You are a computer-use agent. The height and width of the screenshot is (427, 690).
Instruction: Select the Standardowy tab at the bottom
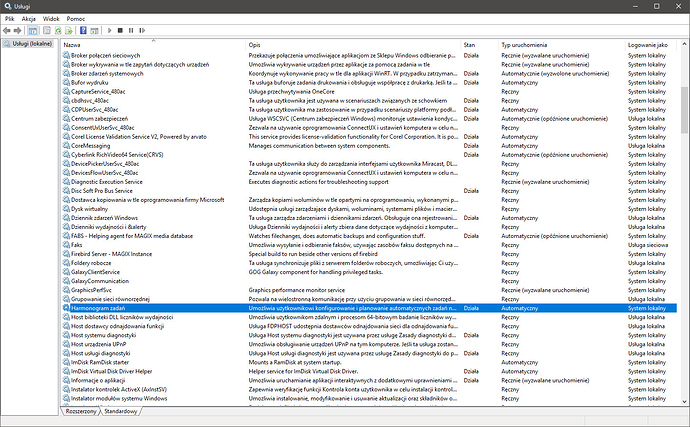[122, 411]
